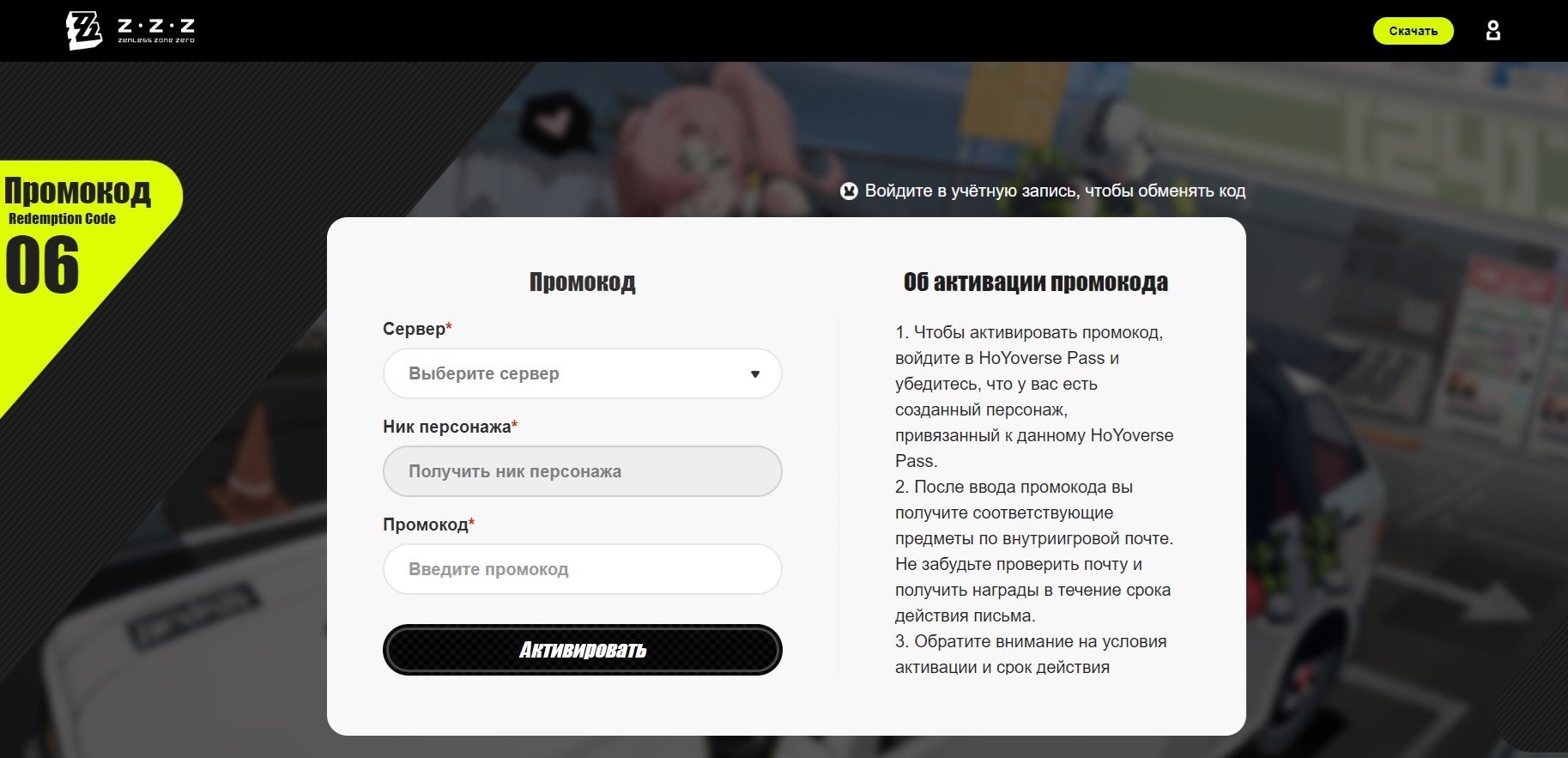Click the instruction text about HoYoverse Pass
This screenshot has height=758, width=1568.
tap(1034, 397)
